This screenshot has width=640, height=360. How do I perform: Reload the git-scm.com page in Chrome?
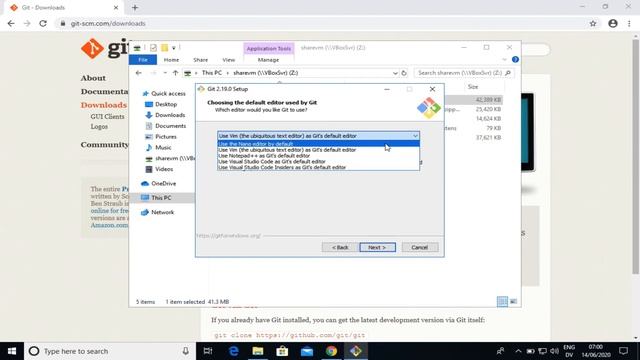(43, 24)
